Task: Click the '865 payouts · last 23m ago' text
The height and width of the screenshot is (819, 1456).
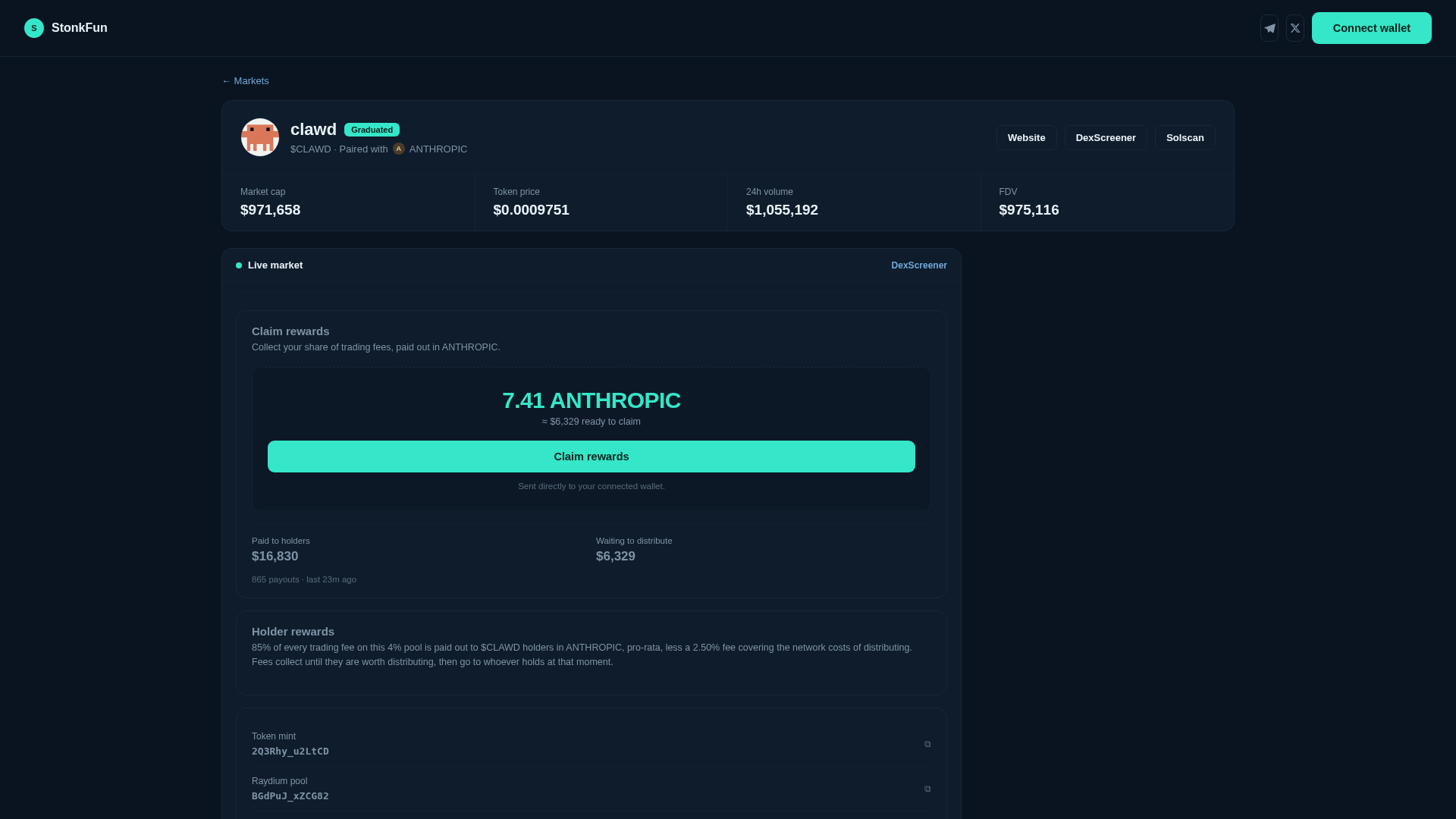Action: pyautogui.click(x=304, y=579)
